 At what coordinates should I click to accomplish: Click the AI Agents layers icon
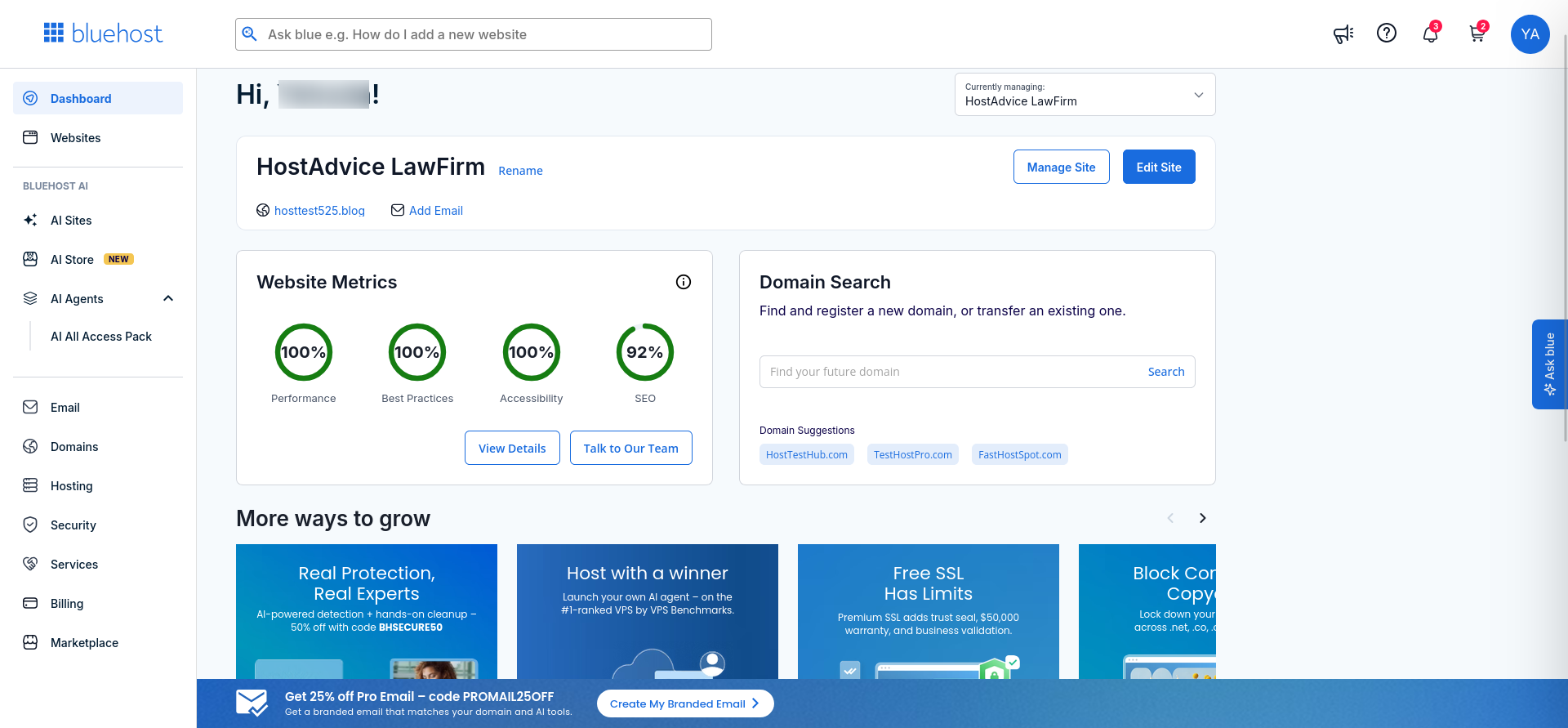click(30, 298)
